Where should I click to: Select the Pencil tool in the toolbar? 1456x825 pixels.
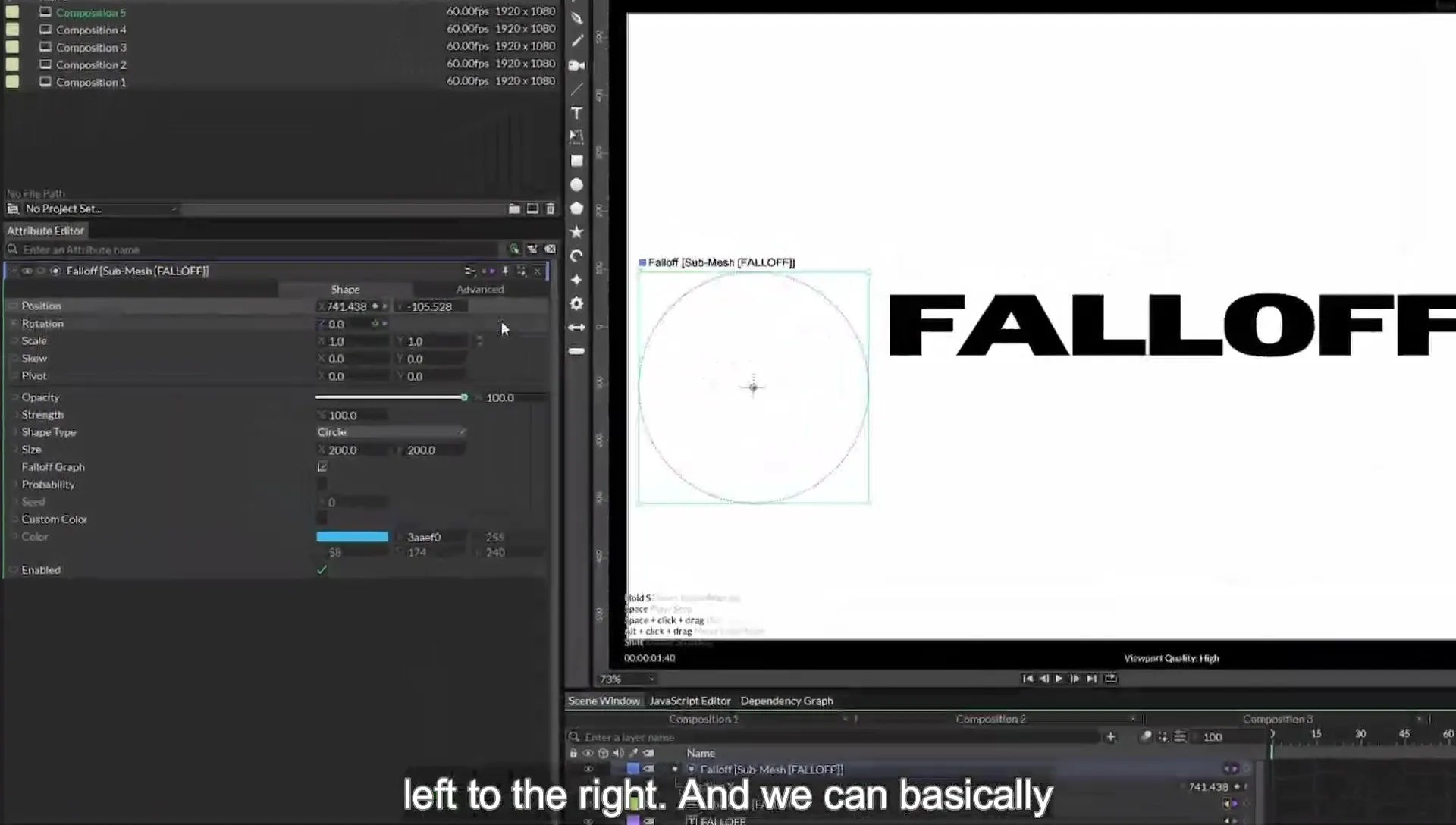coord(577,41)
